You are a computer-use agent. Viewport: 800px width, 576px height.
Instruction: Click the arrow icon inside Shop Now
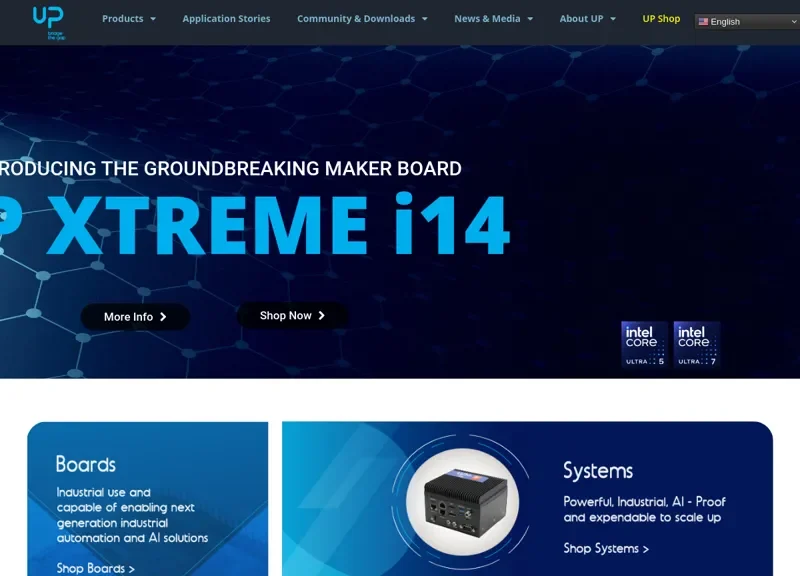coord(322,315)
